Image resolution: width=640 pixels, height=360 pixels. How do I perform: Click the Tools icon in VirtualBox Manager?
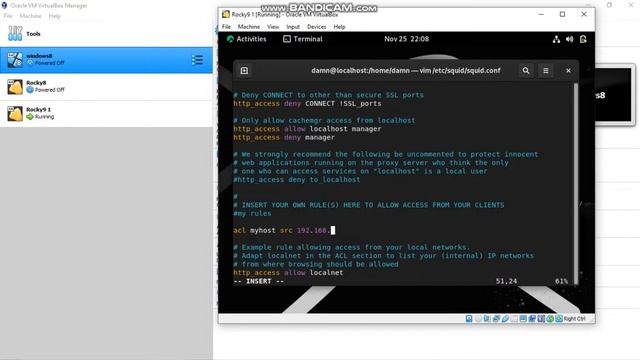15,33
